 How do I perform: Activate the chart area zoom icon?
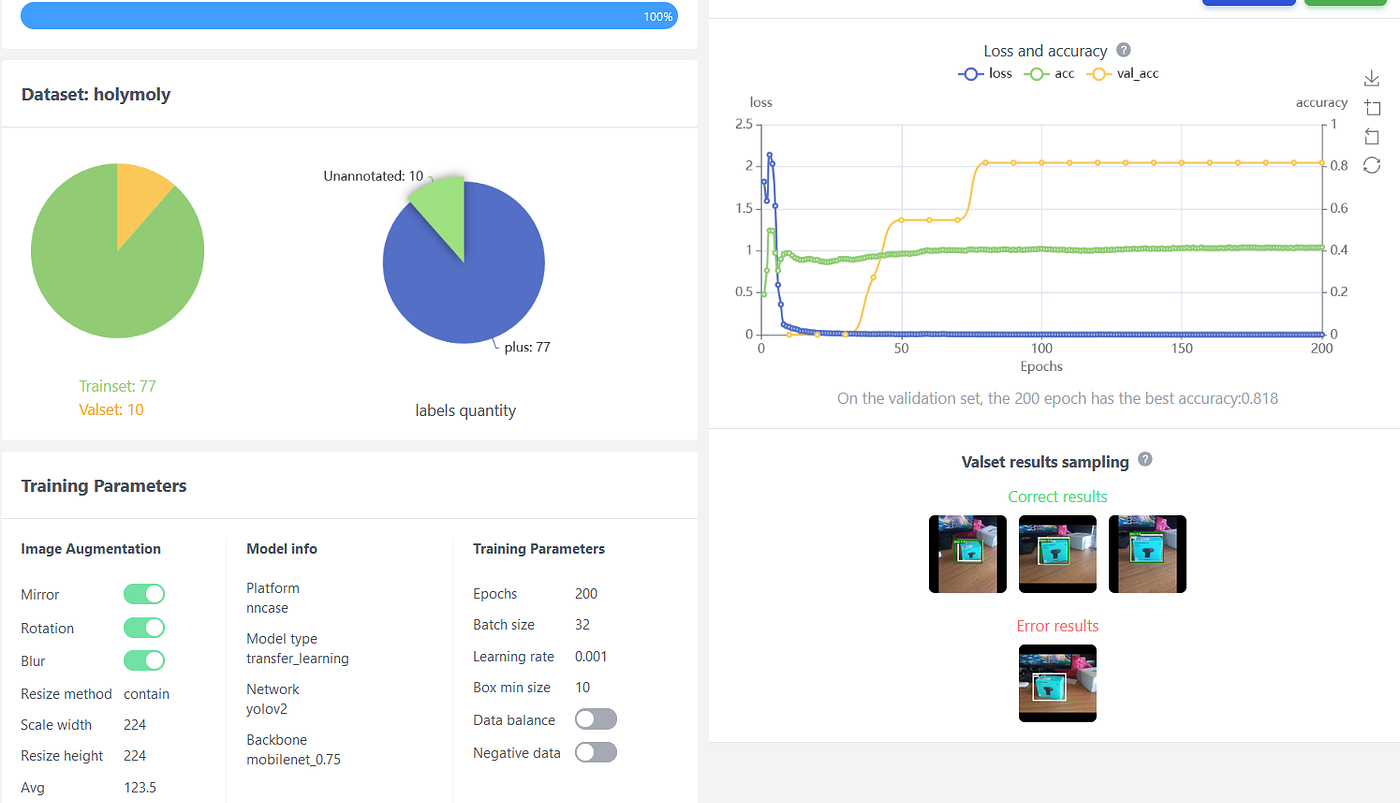point(1371,107)
